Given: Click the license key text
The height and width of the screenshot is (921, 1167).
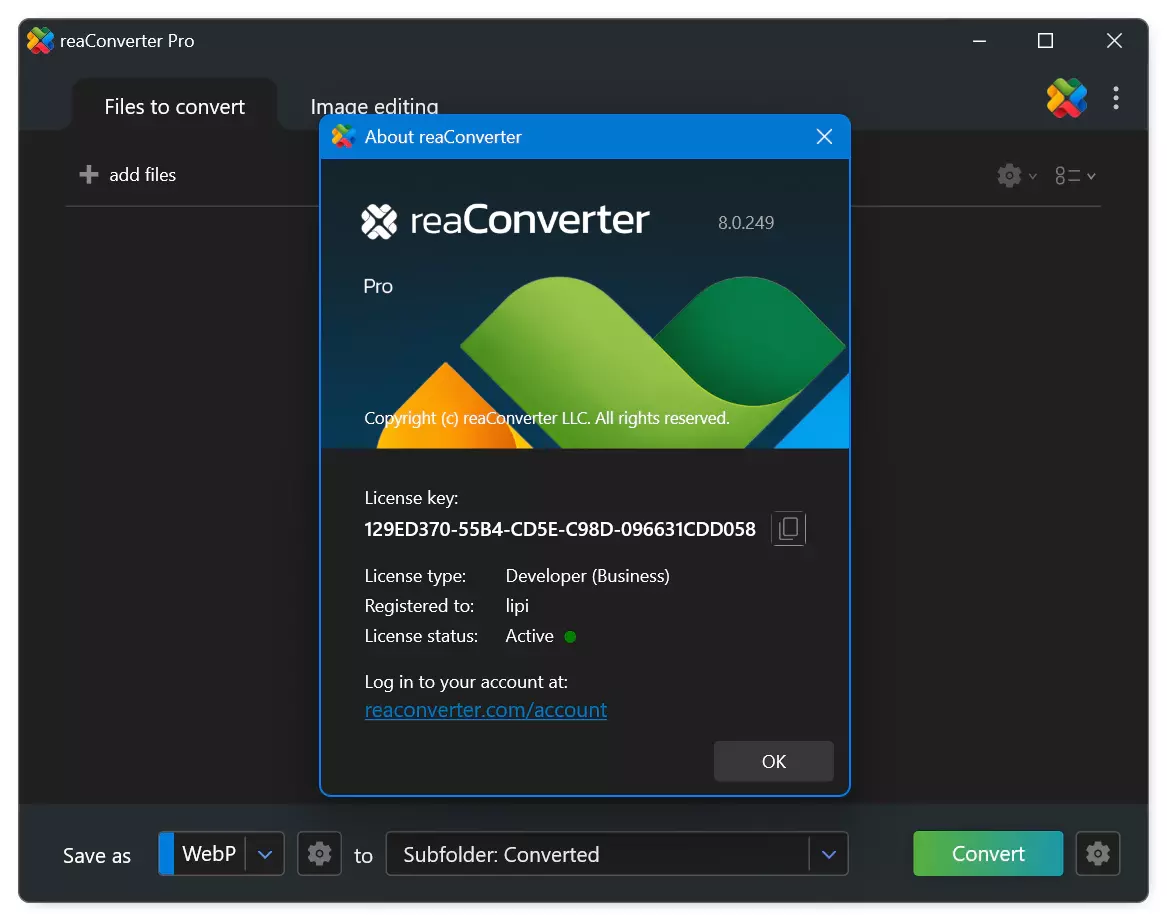Looking at the screenshot, I should coord(560,529).
